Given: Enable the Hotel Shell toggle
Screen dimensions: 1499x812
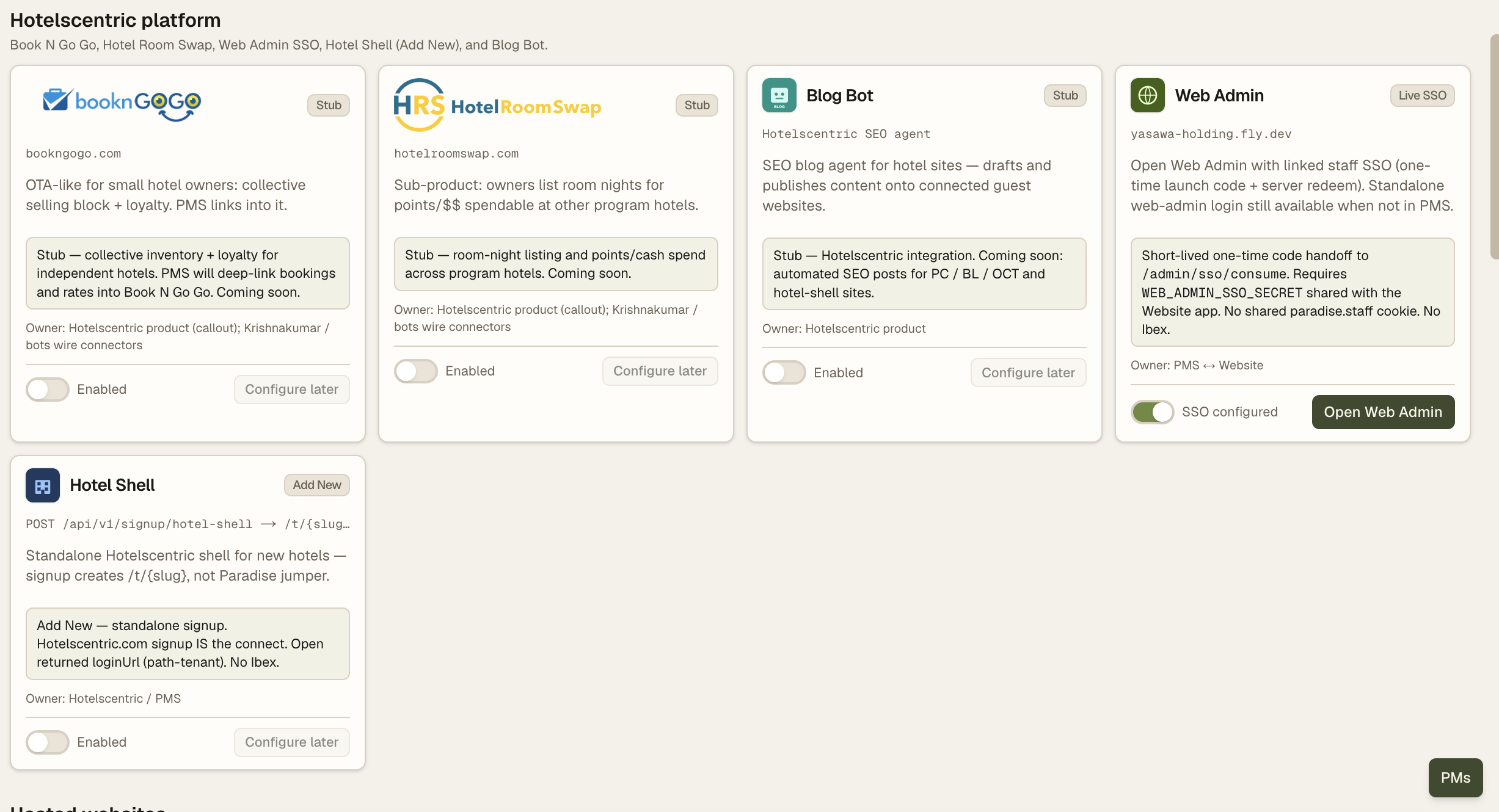Looking at the screenshot, I should click(x=48, y=742).
